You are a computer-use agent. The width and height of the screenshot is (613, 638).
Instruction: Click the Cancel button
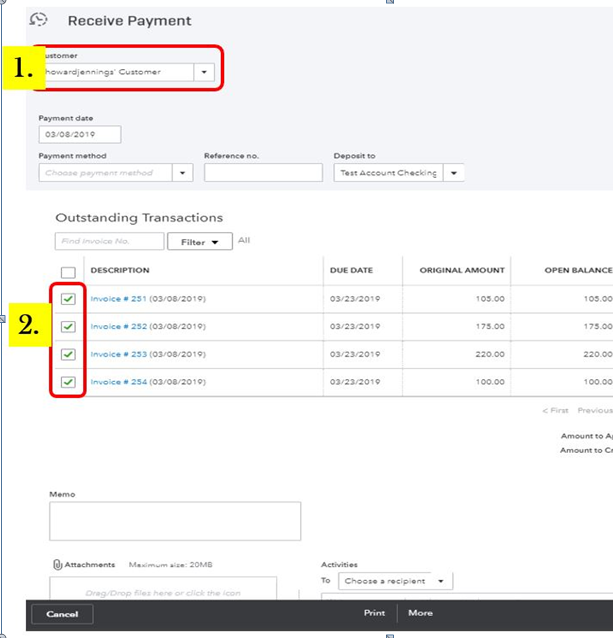62,614
